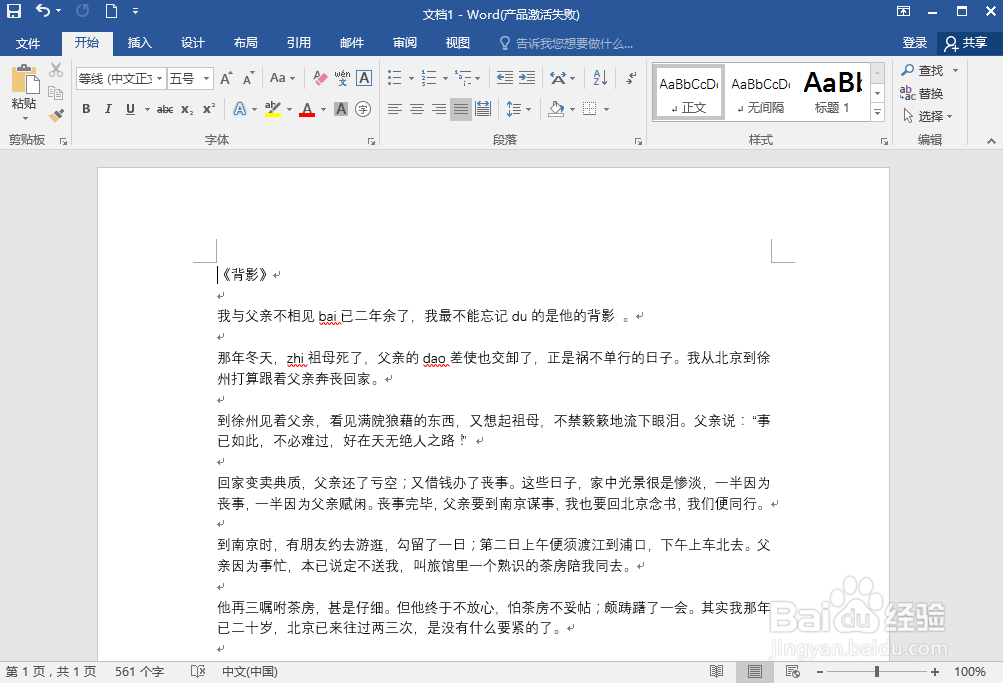Toggle superscript formatting

[209, 109]
